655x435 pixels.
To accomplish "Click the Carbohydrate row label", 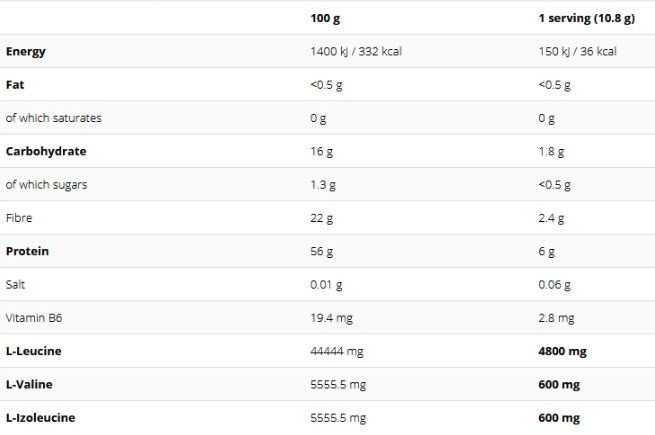I will [46, 151].
